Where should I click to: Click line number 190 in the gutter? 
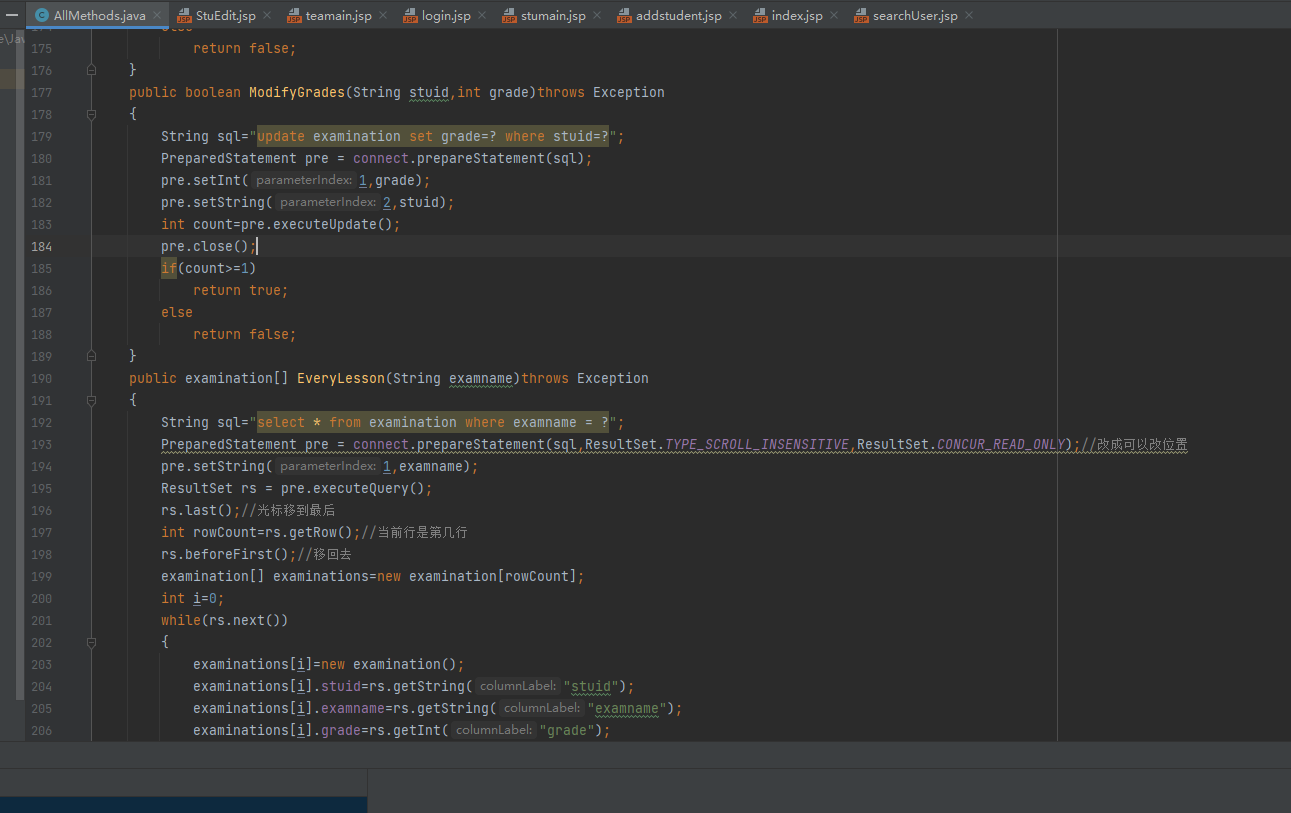click(42, 378)
